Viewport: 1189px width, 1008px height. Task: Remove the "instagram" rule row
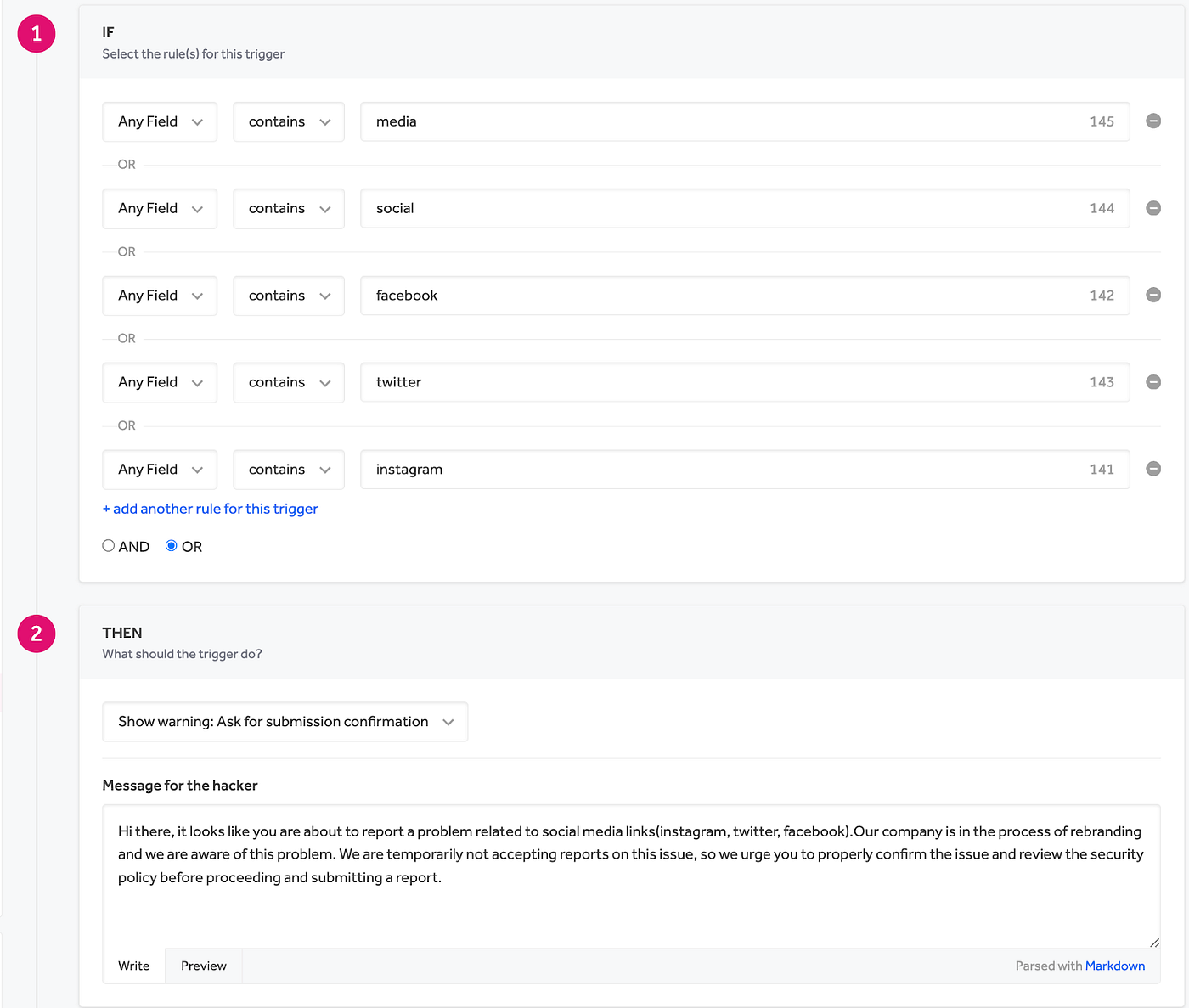1153,469
